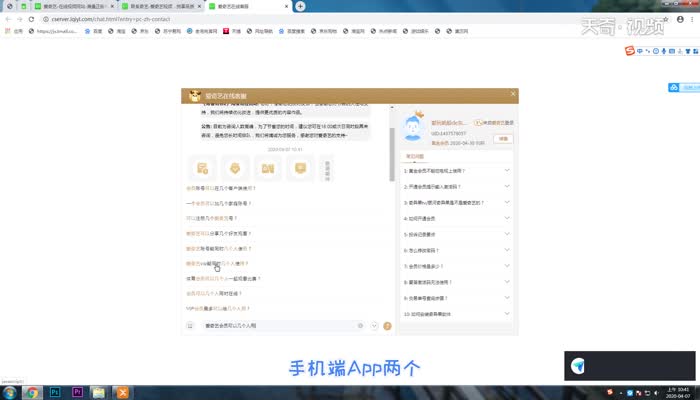
Task: Close the active 爱奇艺在线客服 browser tab
Action: [286, 6]
